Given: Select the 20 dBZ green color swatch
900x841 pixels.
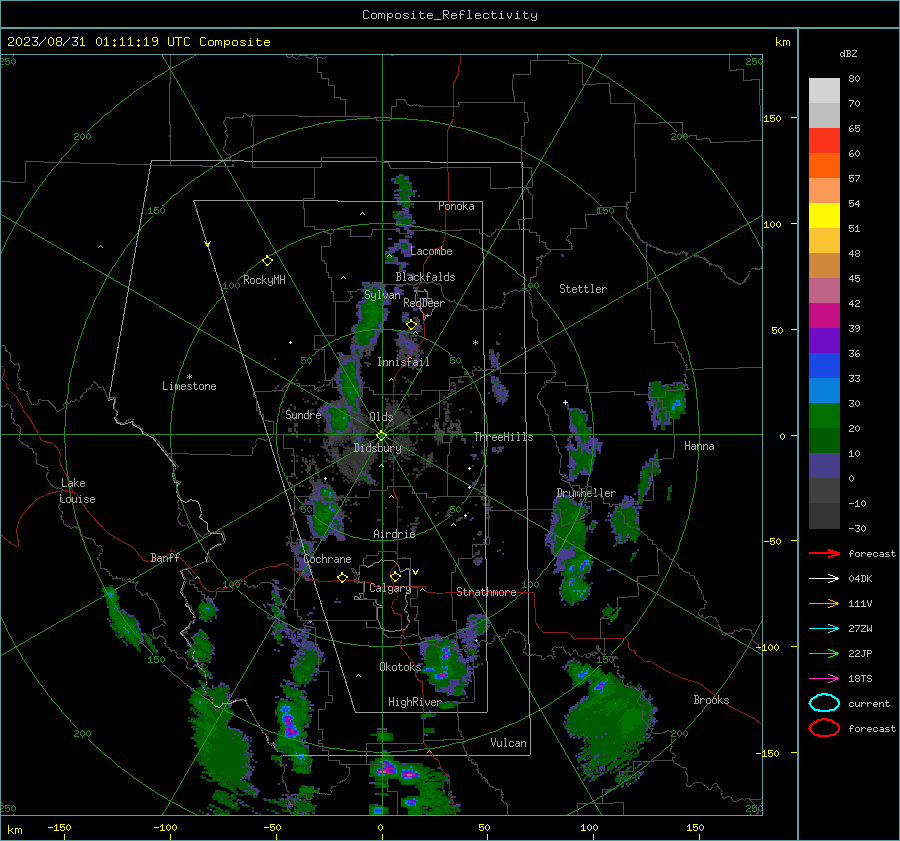Looking at the screenshot, I should [824, 416].
